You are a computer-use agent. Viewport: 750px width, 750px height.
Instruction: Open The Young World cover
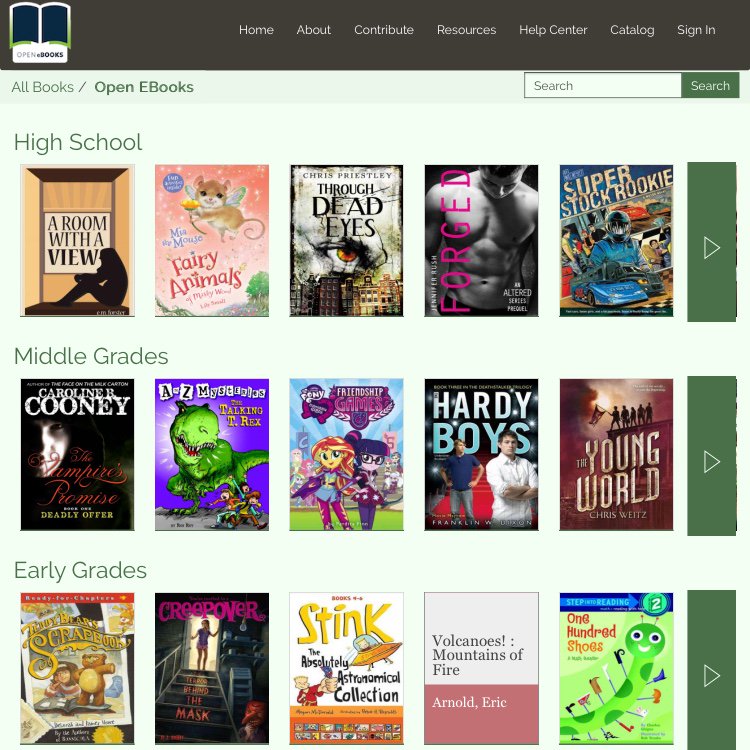click(616, 454)
